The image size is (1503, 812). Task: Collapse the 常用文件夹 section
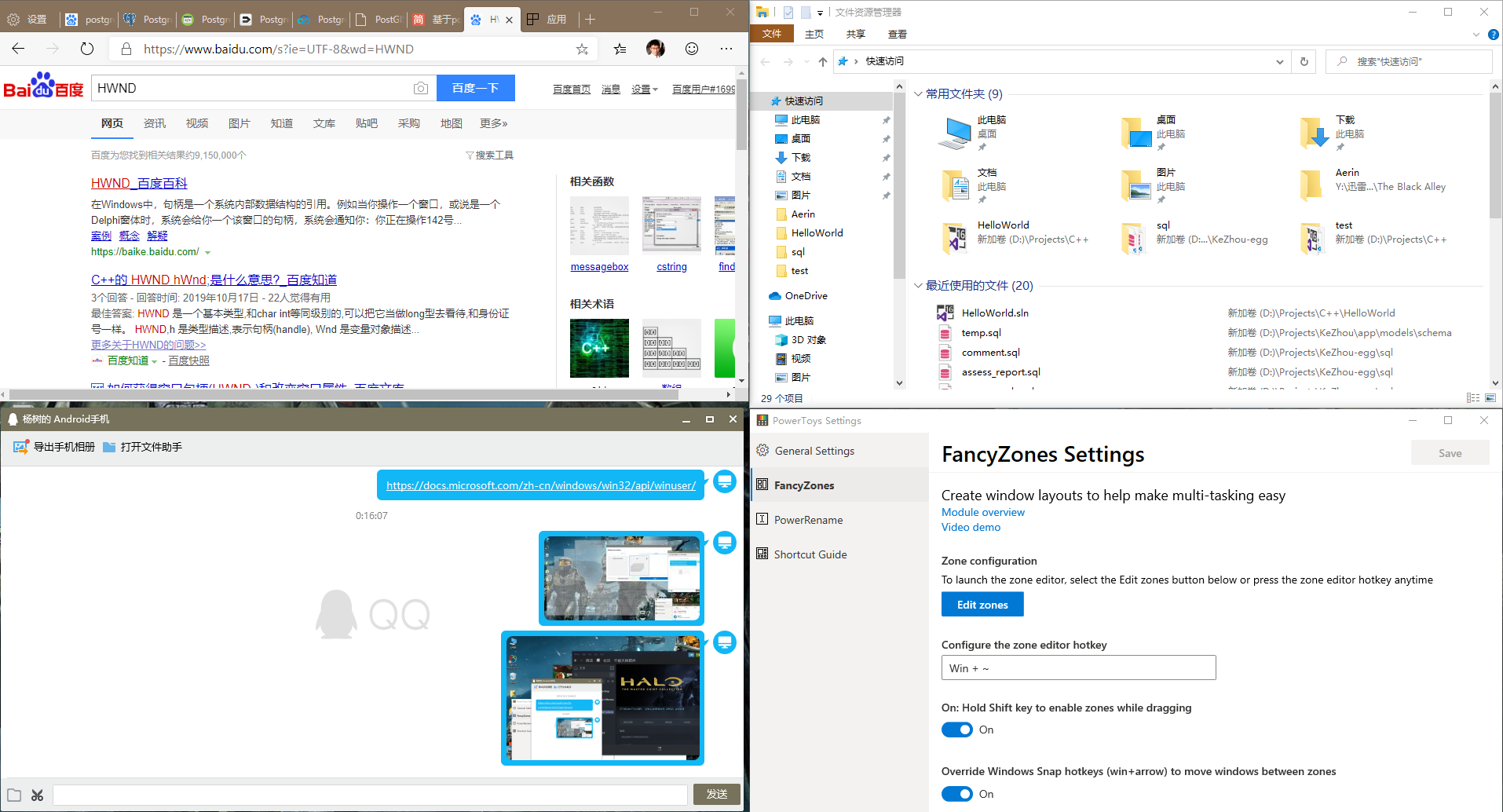click(918, 93)
